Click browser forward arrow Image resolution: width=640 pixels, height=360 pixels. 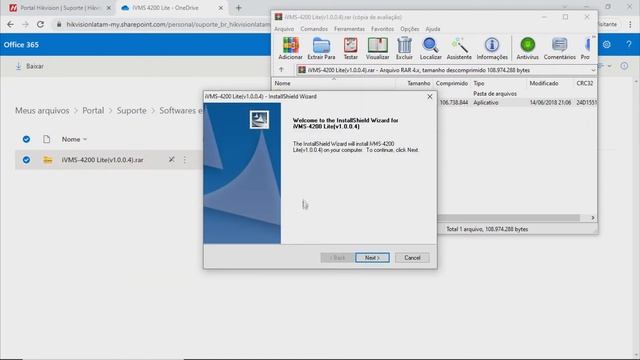[x=25, y=24]
